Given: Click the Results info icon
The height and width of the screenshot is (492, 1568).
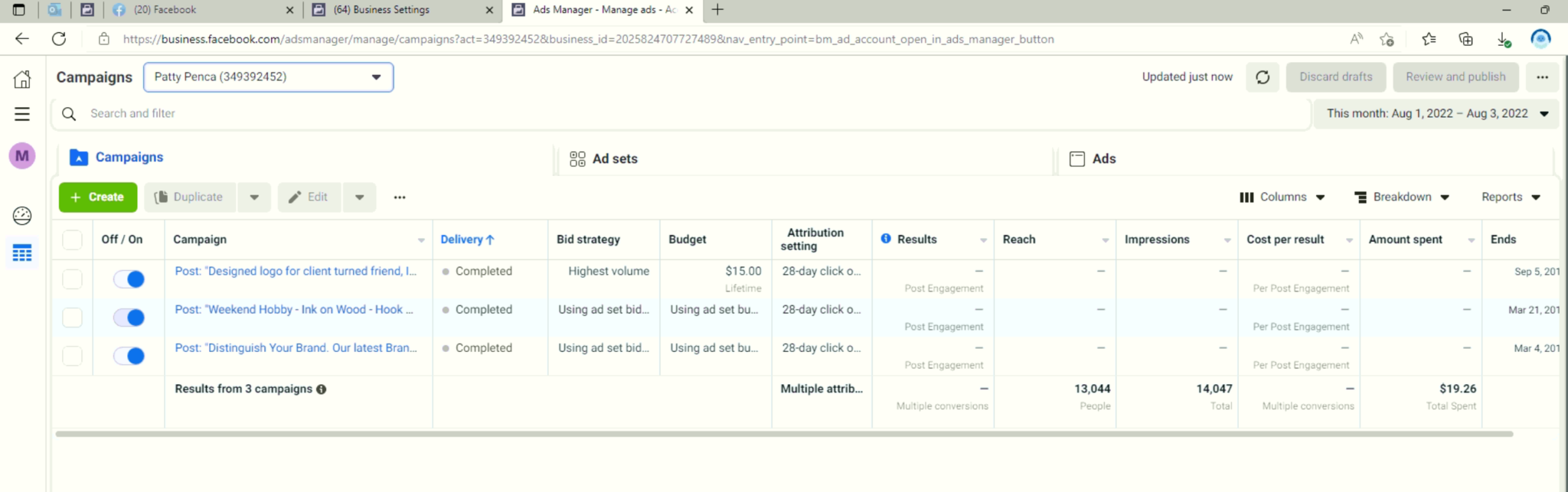Looking at the screenshot, I should (x=886, y=239).
